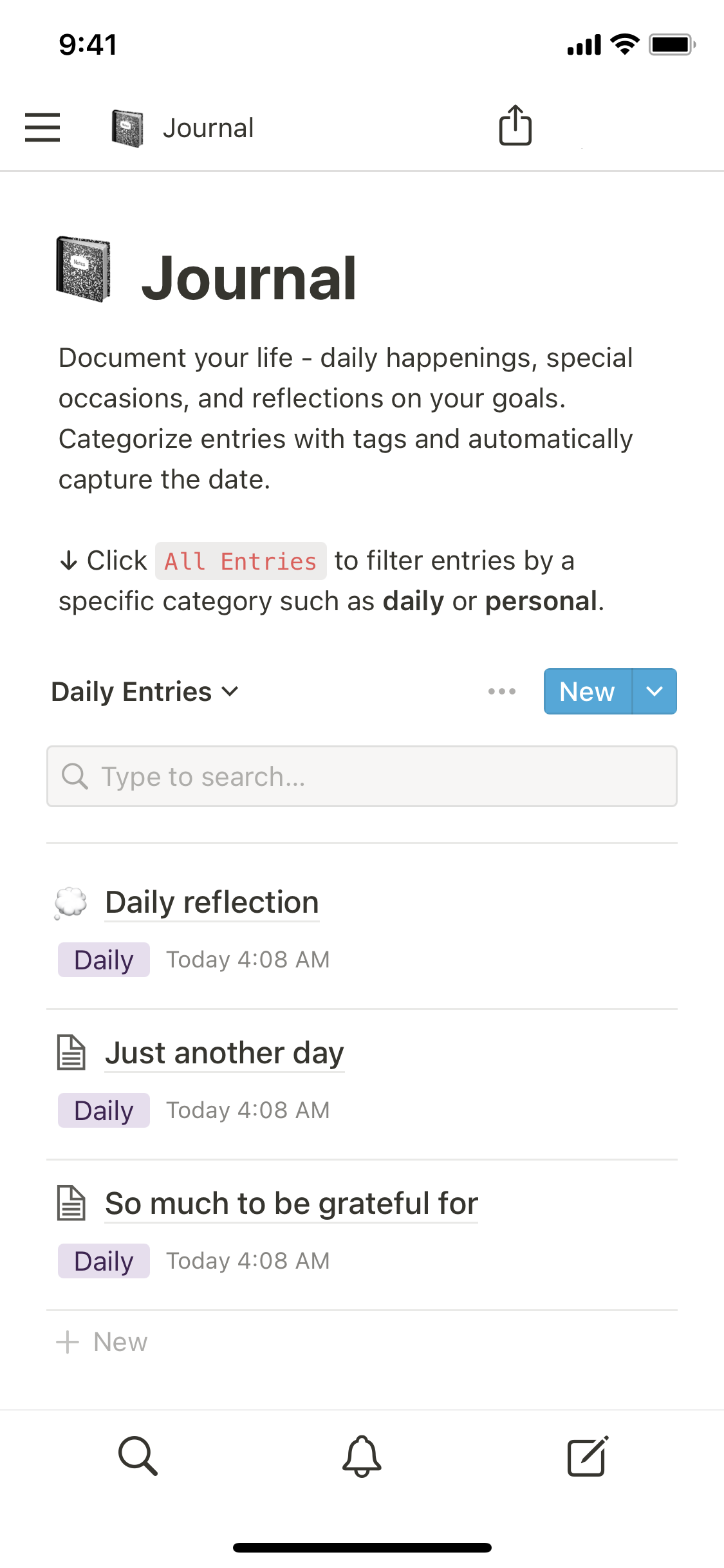Tap the notebook icon beside header title
This screenshot has height=1568, width=724.
pos(127,128)
